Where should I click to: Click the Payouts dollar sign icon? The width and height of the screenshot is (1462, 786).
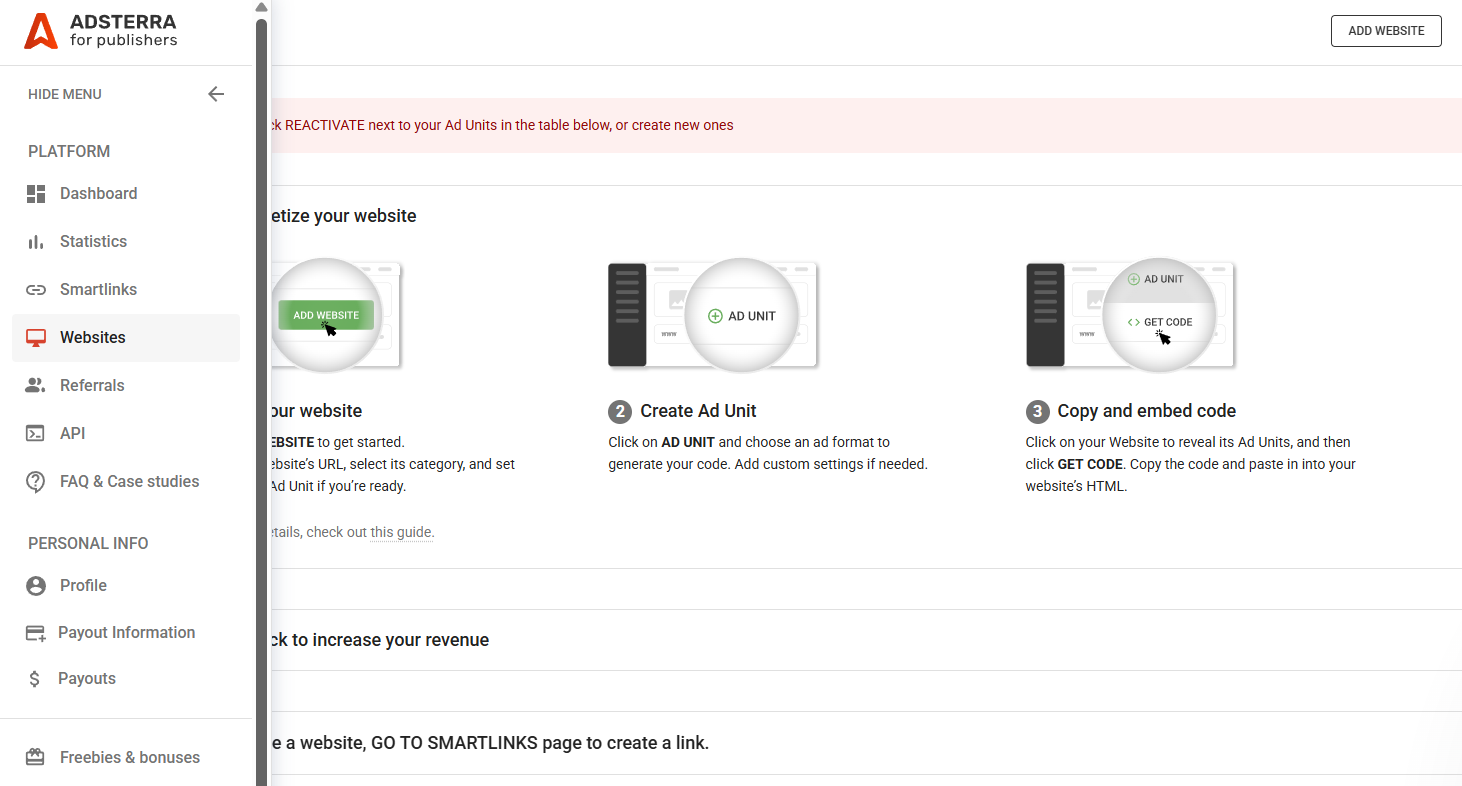[35, 679]
